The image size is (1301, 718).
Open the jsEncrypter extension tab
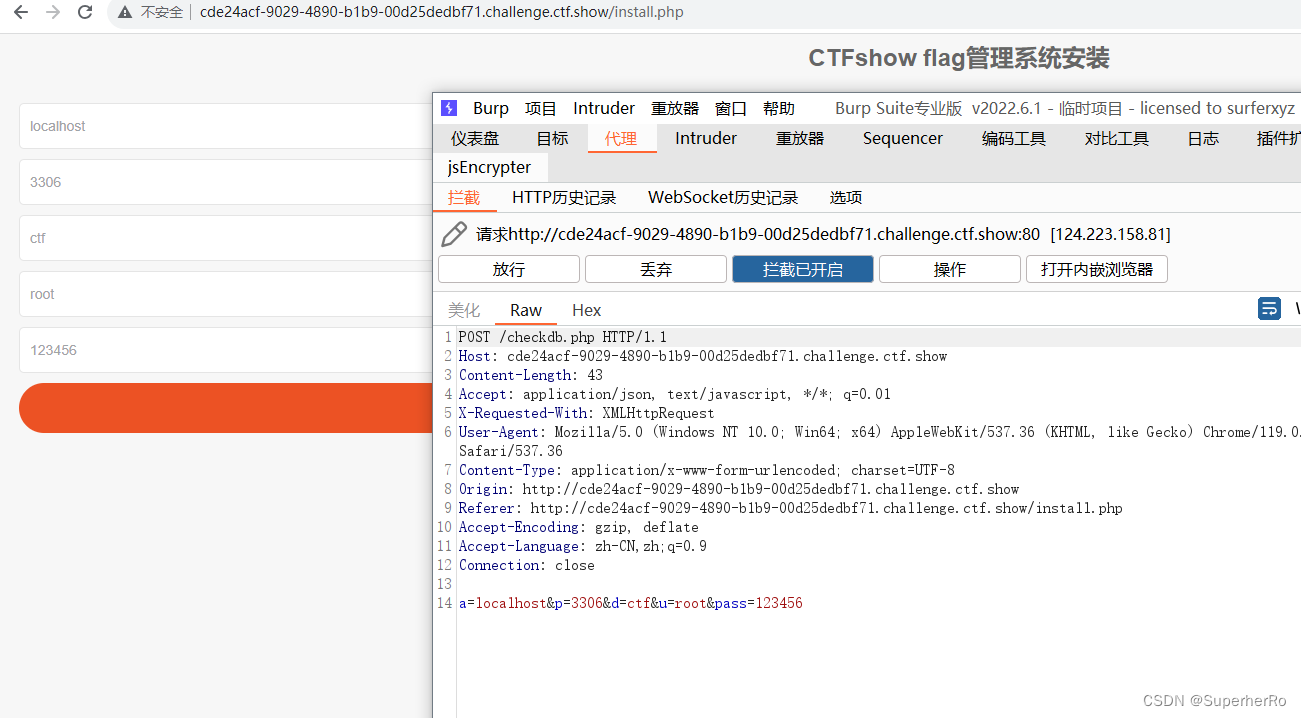coord(490,167)
